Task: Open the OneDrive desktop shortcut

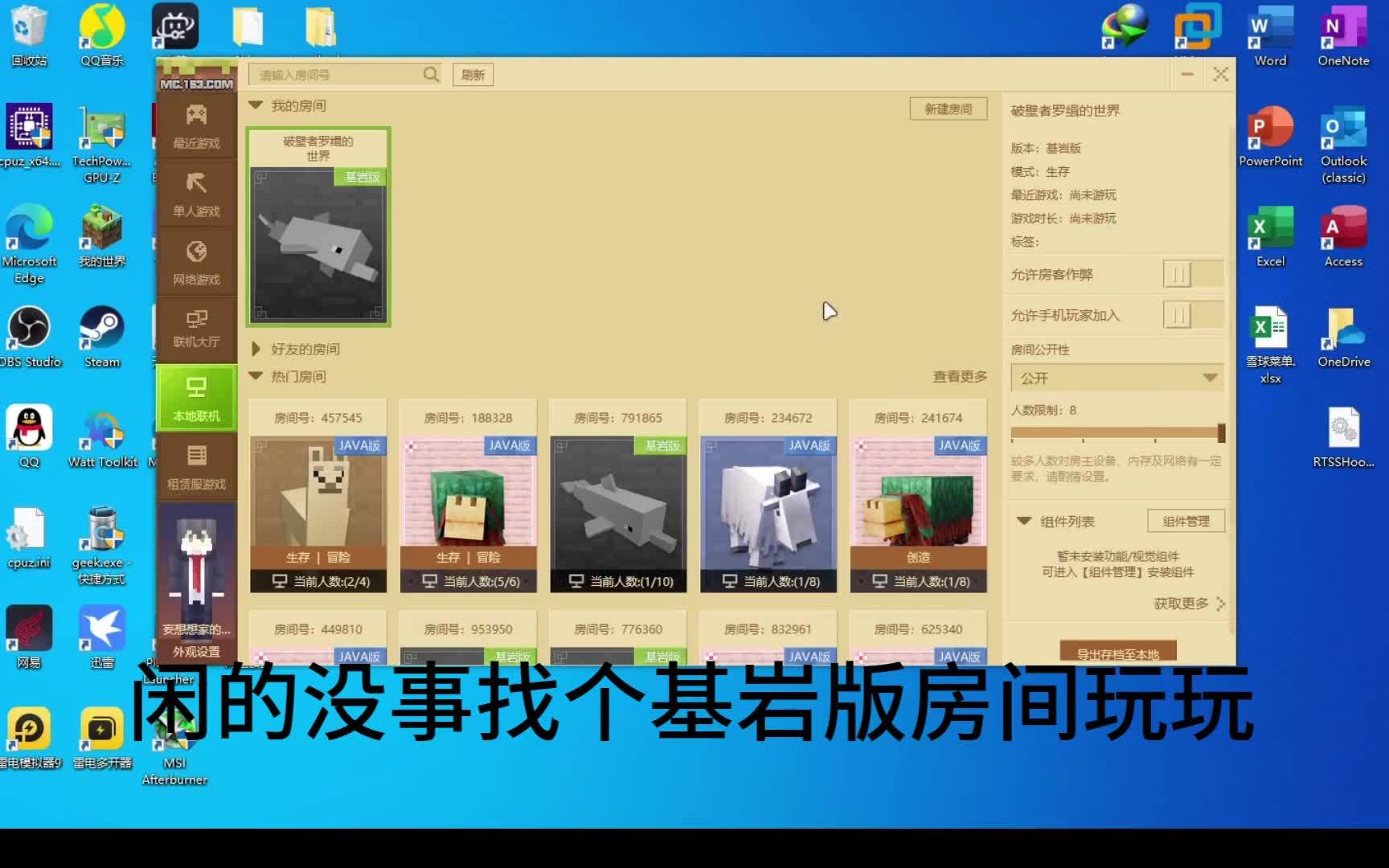Action: tap(1343, 338)
